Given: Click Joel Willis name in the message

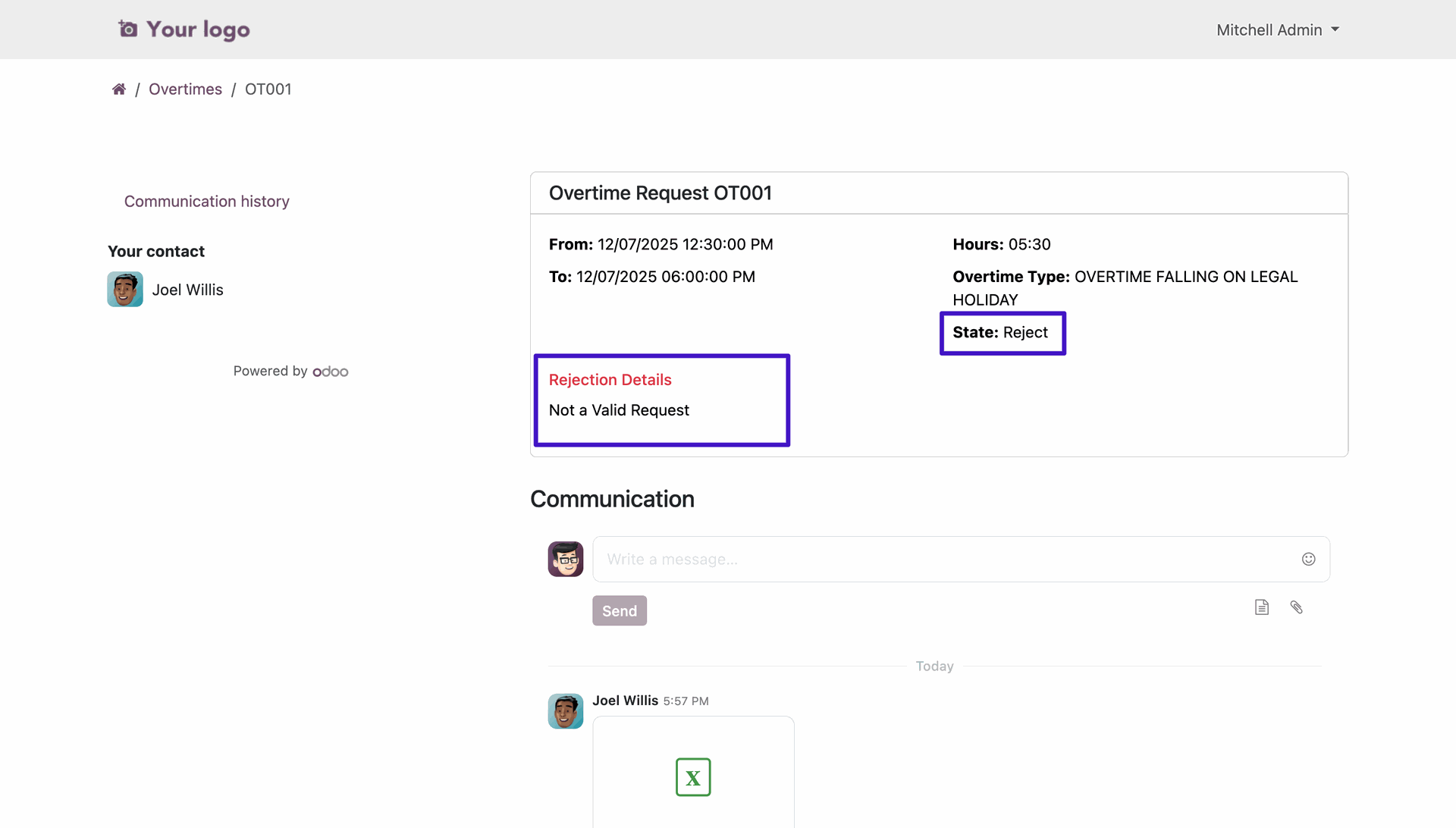Looking at the screenshot, I should click(x=625, y=701).
